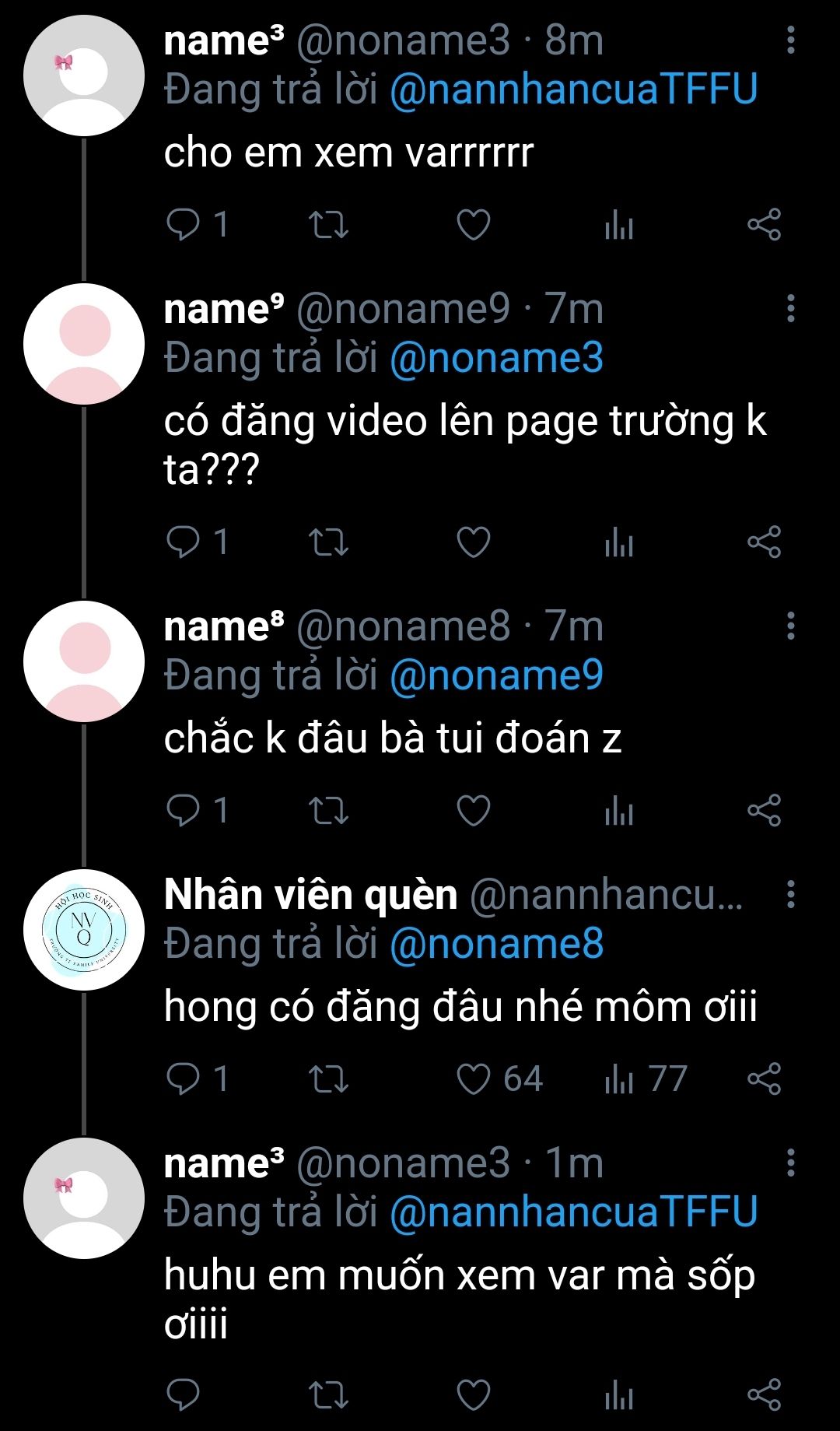Image resolution: width=840 pixels, height=1431 pixels.
Task: Retweet the "cho em xem varrrrrr" reply
Action: pyautogui.click(x=328, y=226)
